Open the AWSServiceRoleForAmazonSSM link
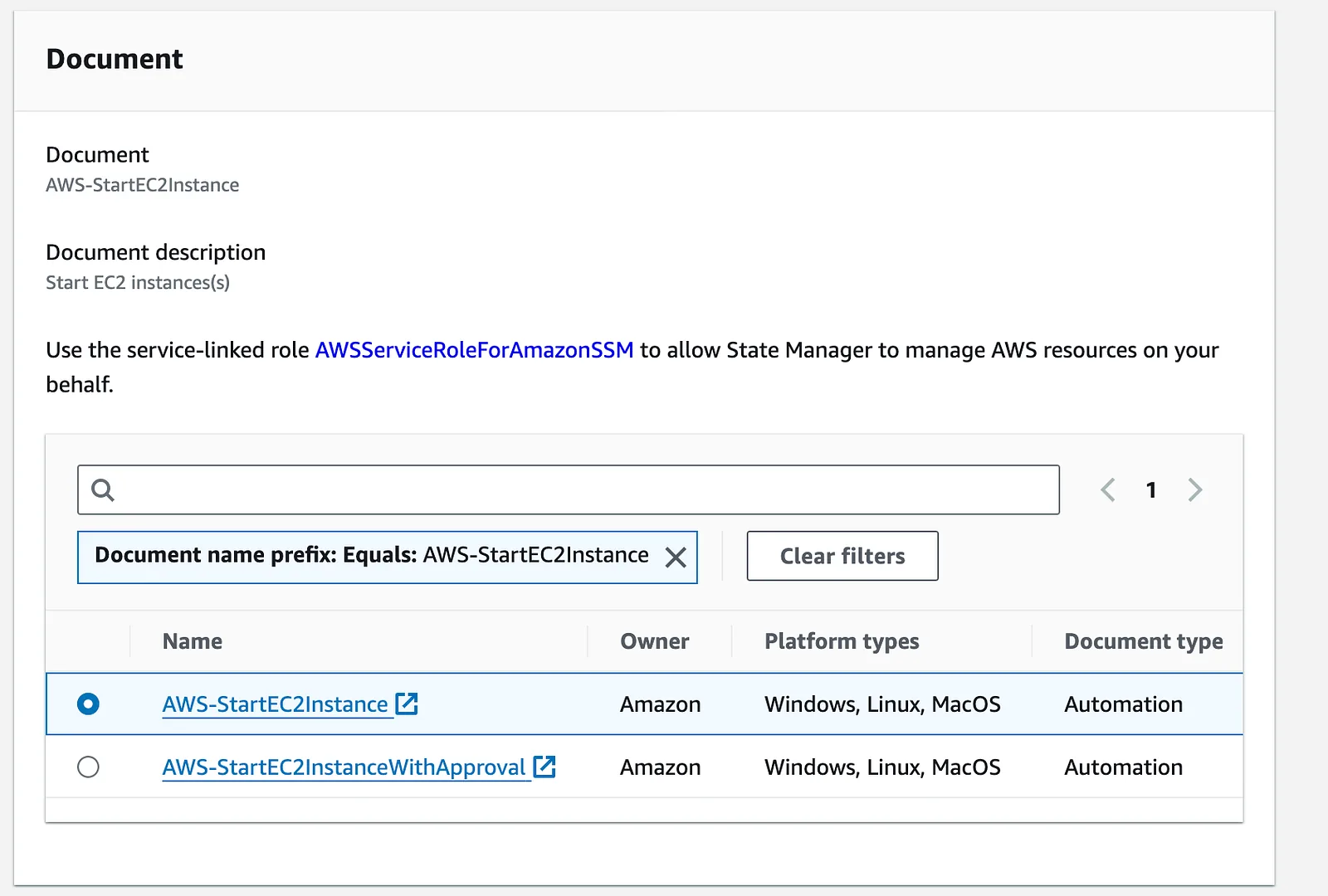Screen dimensions: 1328x896 474,350
